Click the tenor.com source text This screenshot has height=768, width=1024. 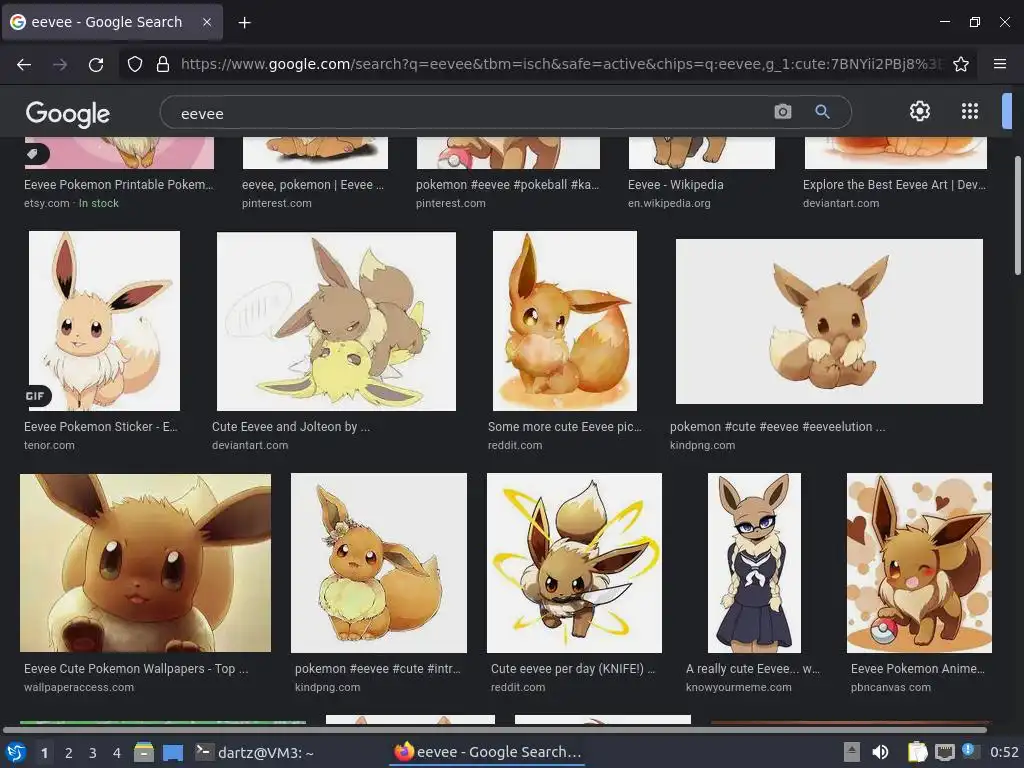click(x=49, y=445)
